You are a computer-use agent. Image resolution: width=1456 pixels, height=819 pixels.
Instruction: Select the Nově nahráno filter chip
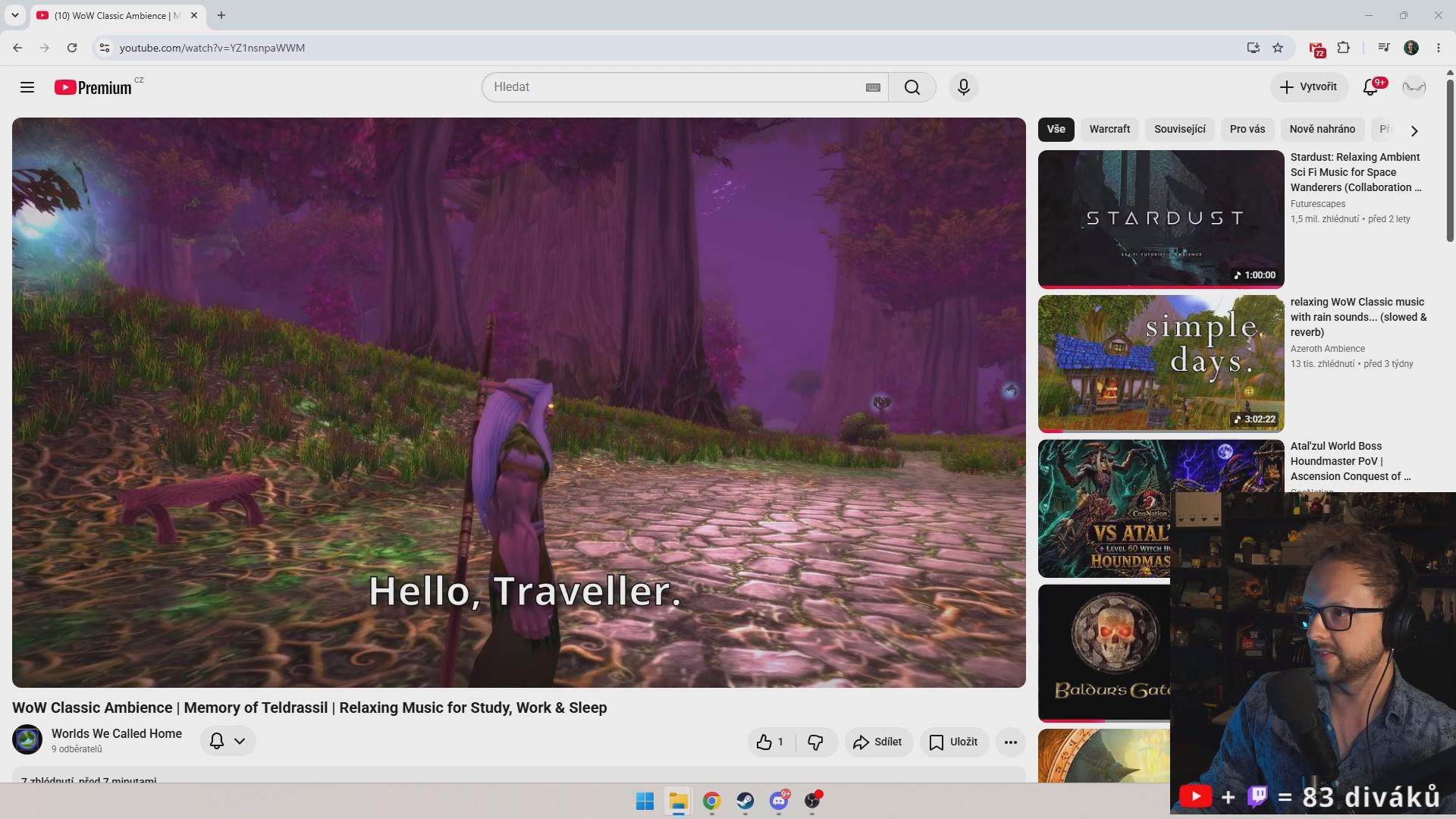[1323, 129]
